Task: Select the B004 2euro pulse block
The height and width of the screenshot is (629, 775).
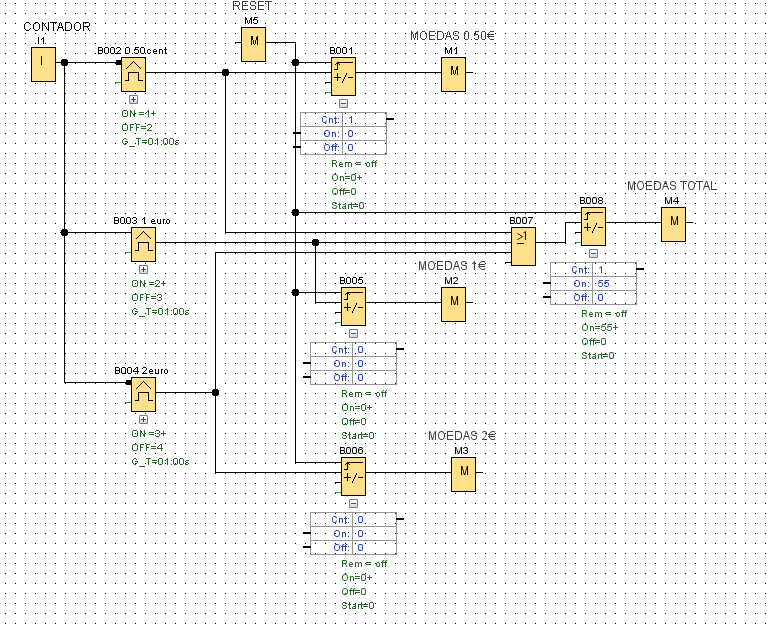Action: pos(143,394)
